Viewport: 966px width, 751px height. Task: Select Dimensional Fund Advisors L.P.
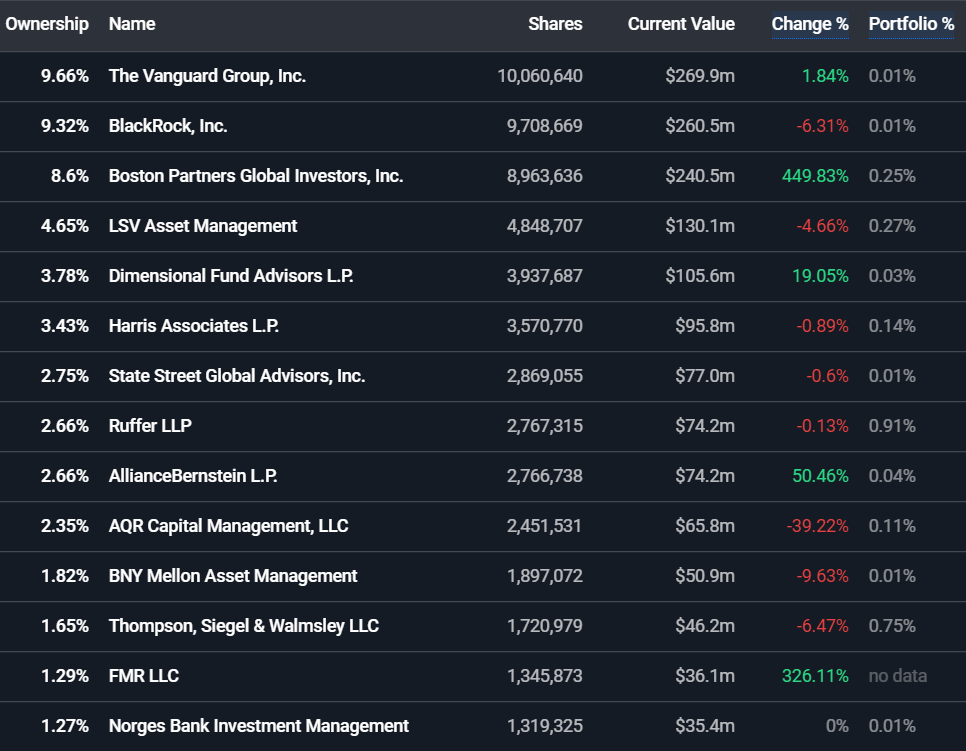tap(231, 275)
